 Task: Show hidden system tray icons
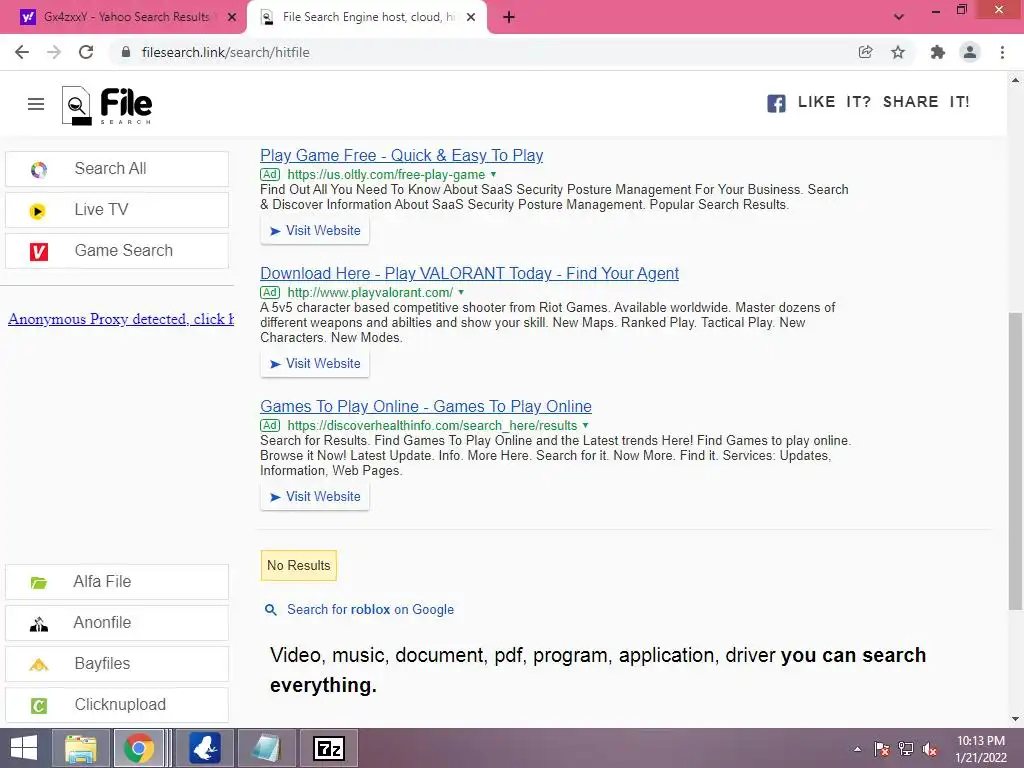click(x=857, y=749)
